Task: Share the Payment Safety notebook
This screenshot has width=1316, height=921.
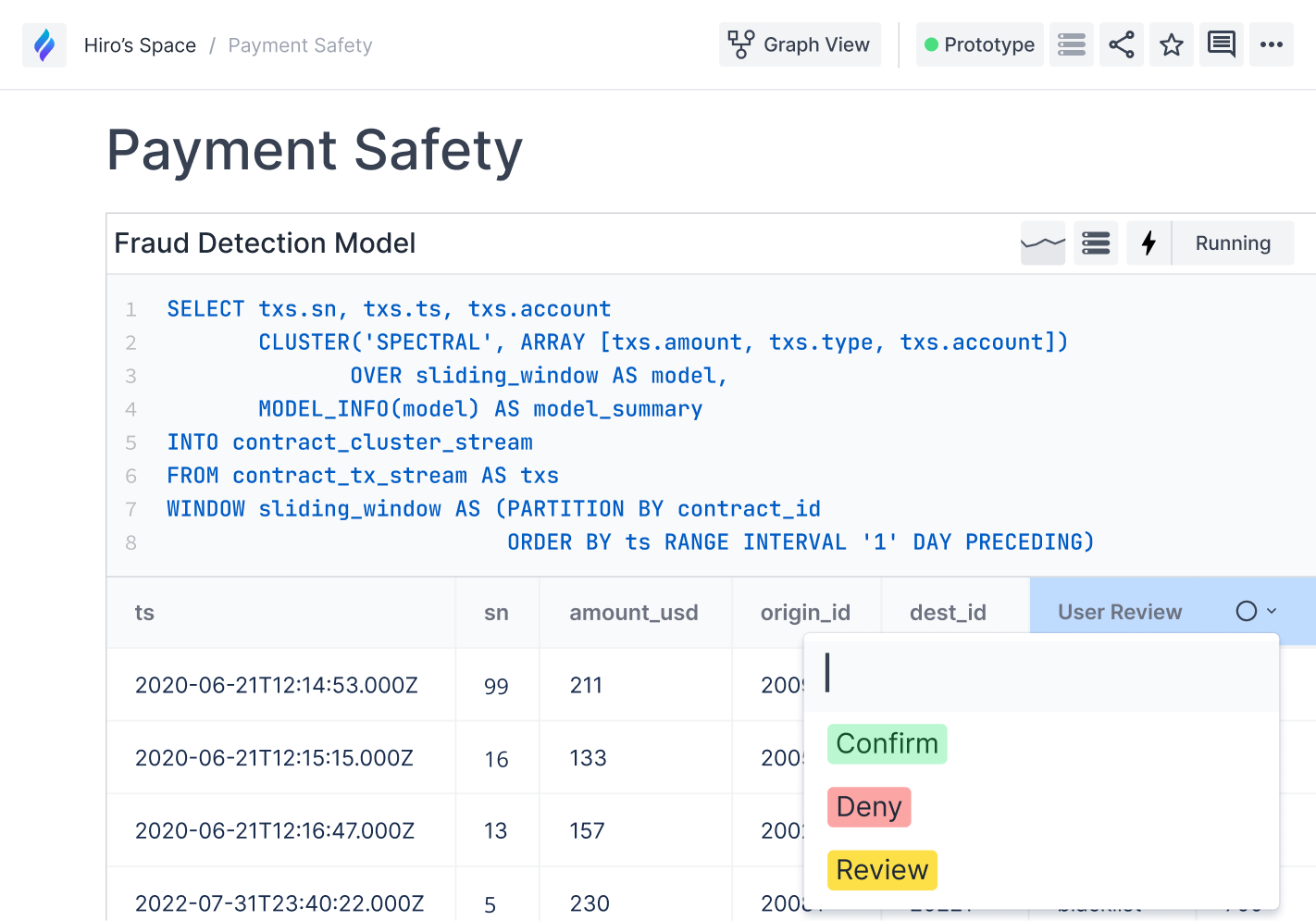Action: (x=1122, y=44)
